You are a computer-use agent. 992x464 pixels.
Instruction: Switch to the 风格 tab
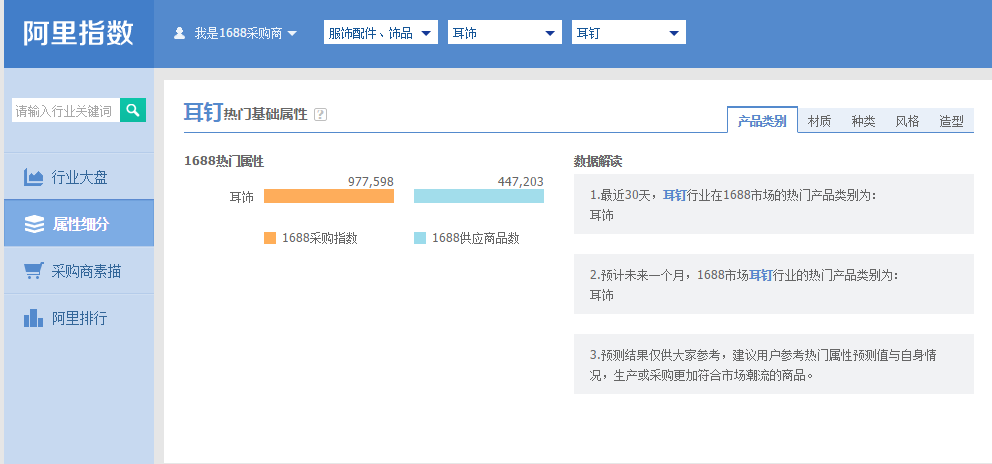[x=907, y=121]
